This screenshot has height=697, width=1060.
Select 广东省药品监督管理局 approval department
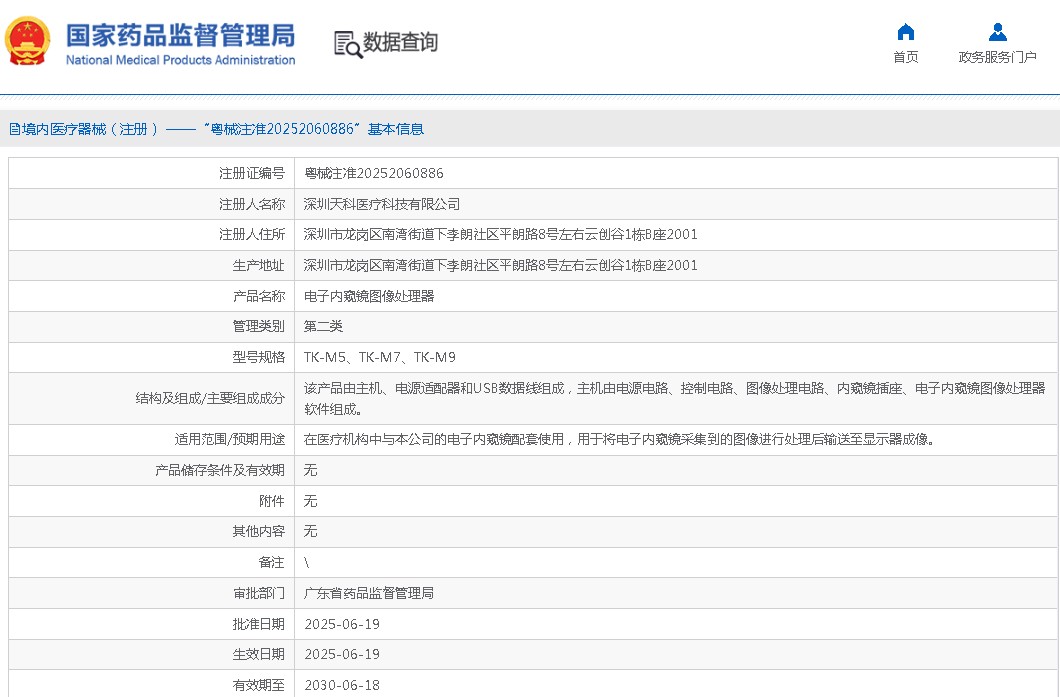369,594
